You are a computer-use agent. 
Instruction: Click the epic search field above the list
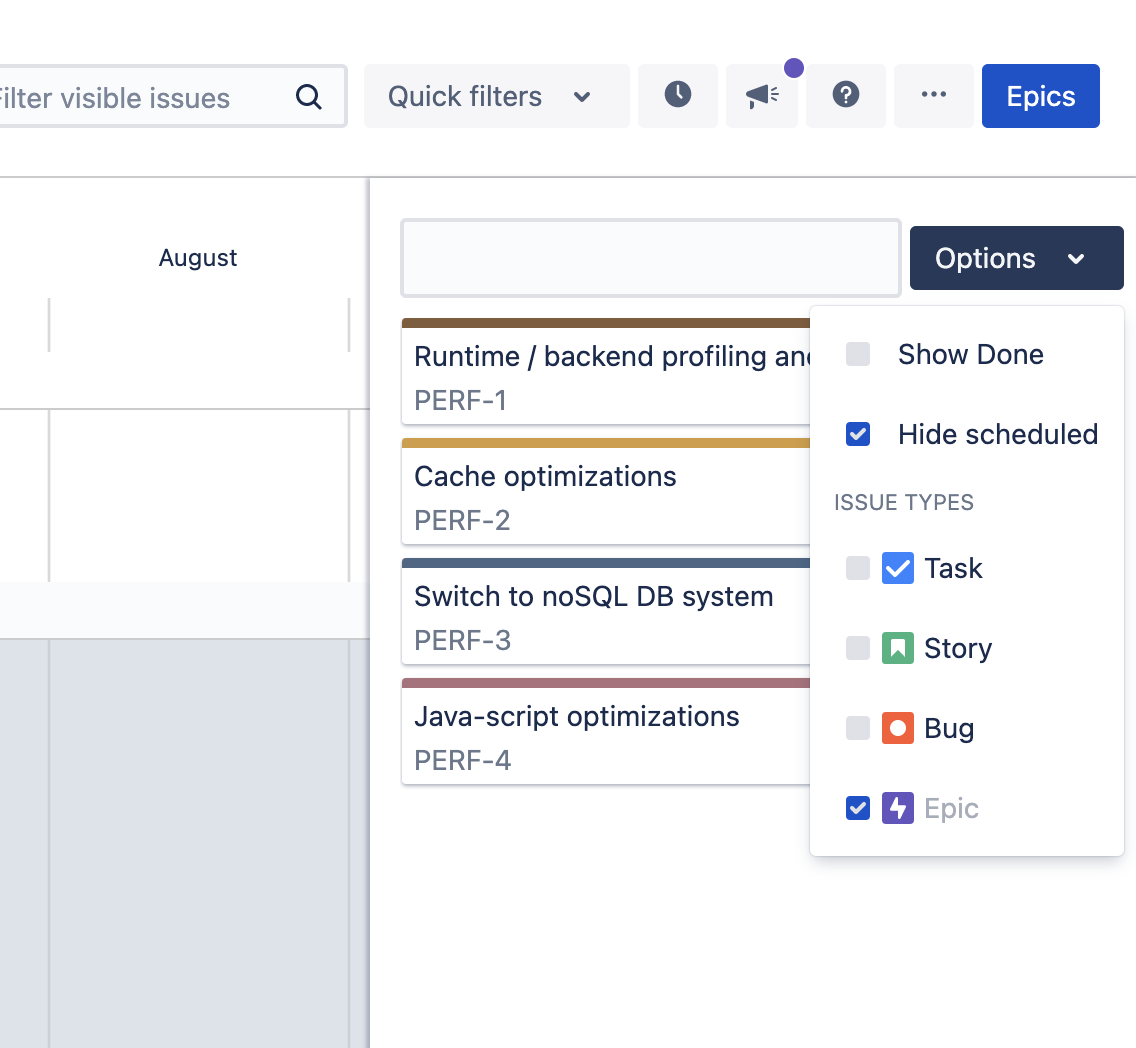[x=651, y=259]
